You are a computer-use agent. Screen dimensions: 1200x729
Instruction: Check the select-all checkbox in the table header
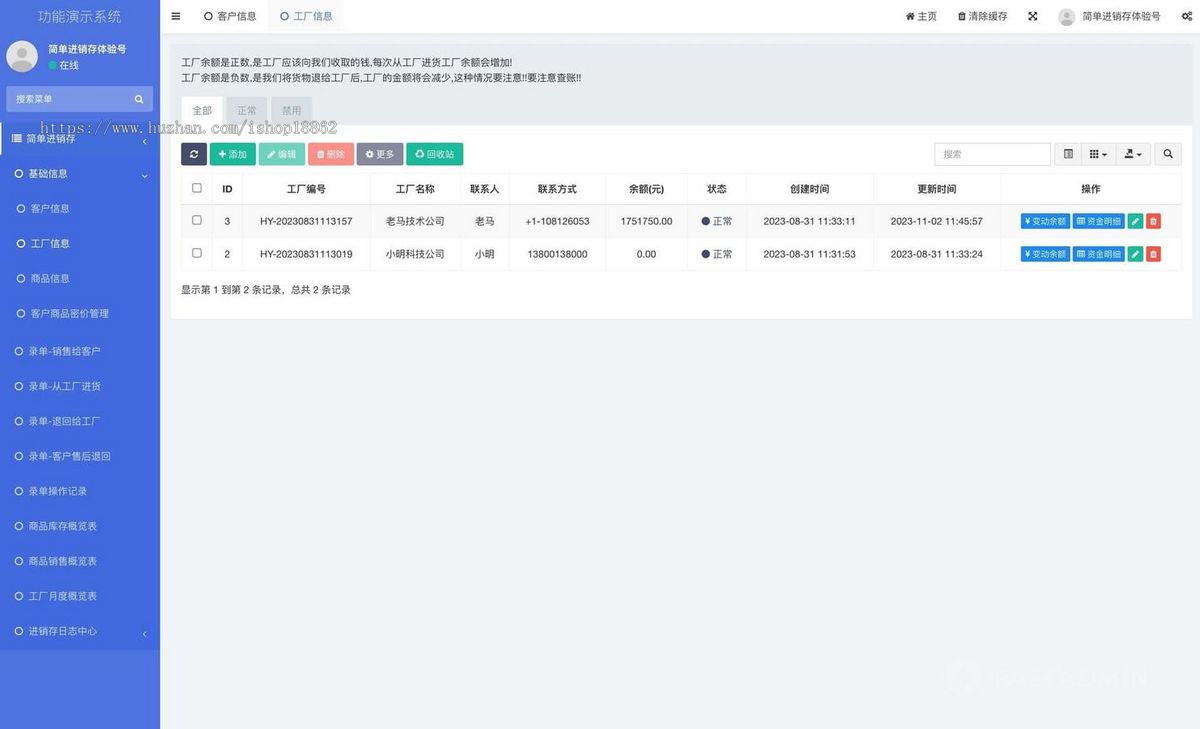(x=196, y=188)
